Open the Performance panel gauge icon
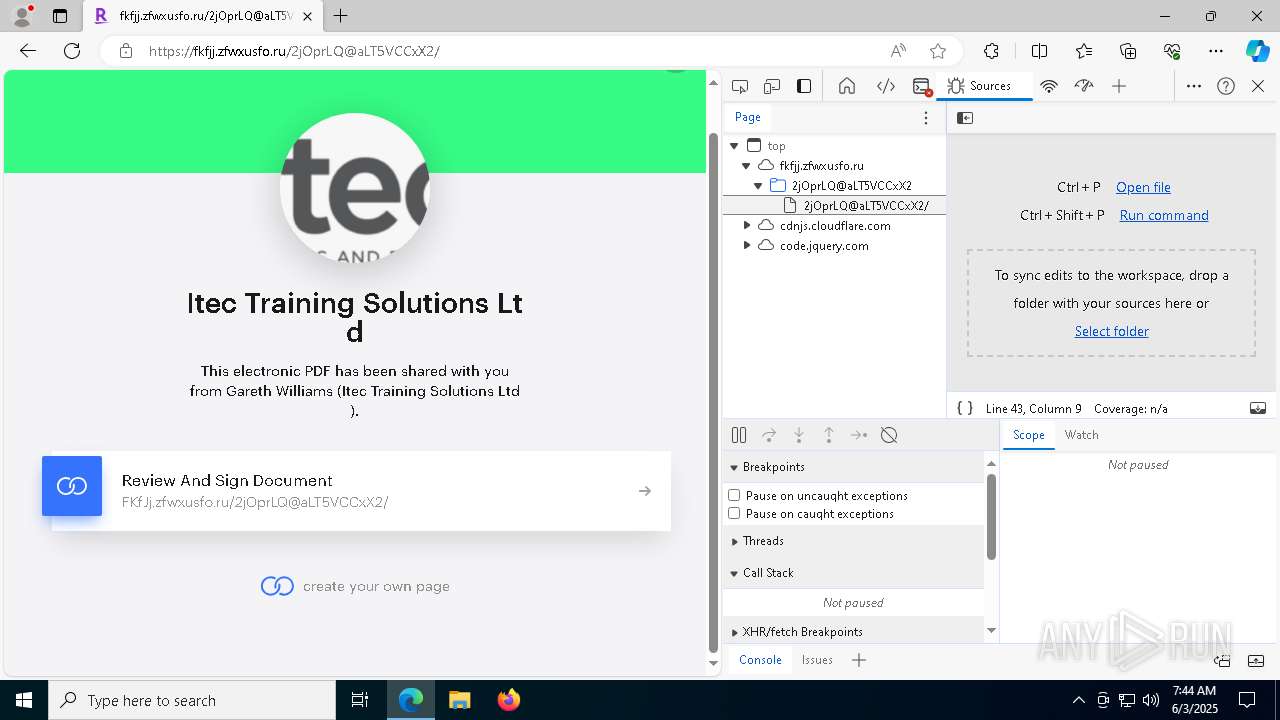 pyautogui.click(x=1084, y=86)
